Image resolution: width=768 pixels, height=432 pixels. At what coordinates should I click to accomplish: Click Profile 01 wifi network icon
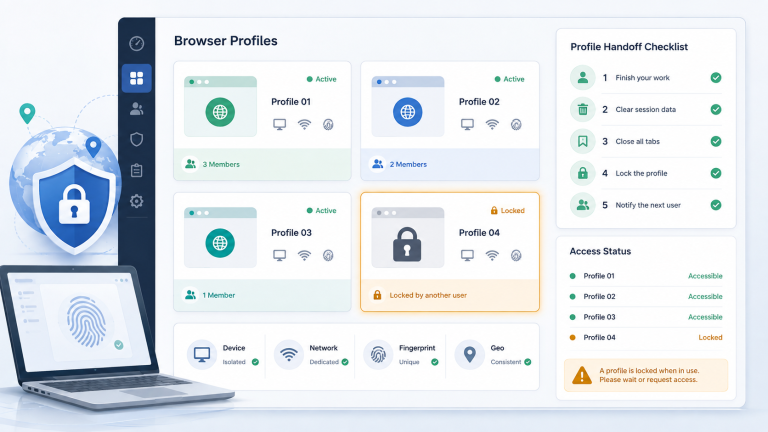(304, 124)
